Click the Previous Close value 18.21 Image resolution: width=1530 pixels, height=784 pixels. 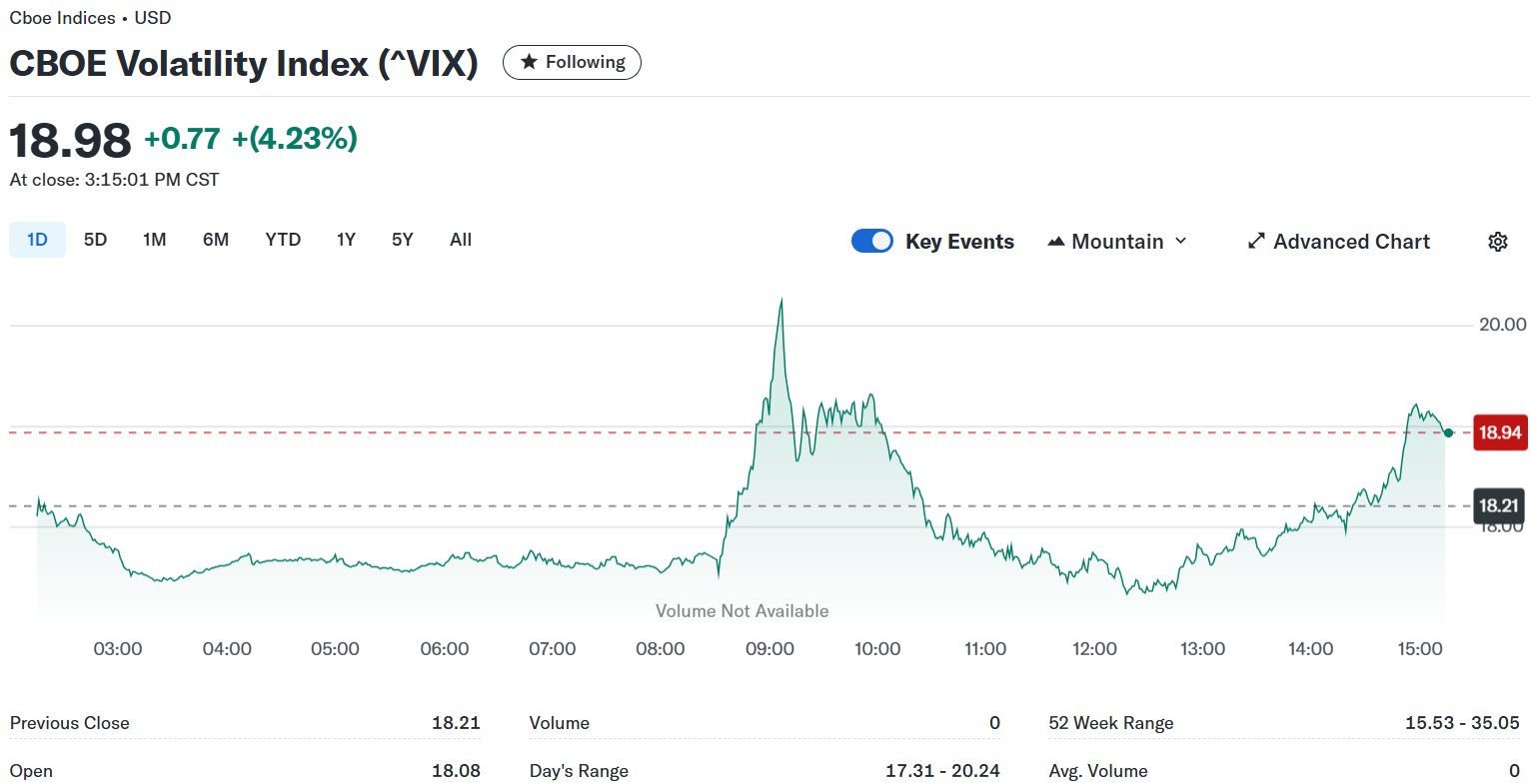(456, 723)
